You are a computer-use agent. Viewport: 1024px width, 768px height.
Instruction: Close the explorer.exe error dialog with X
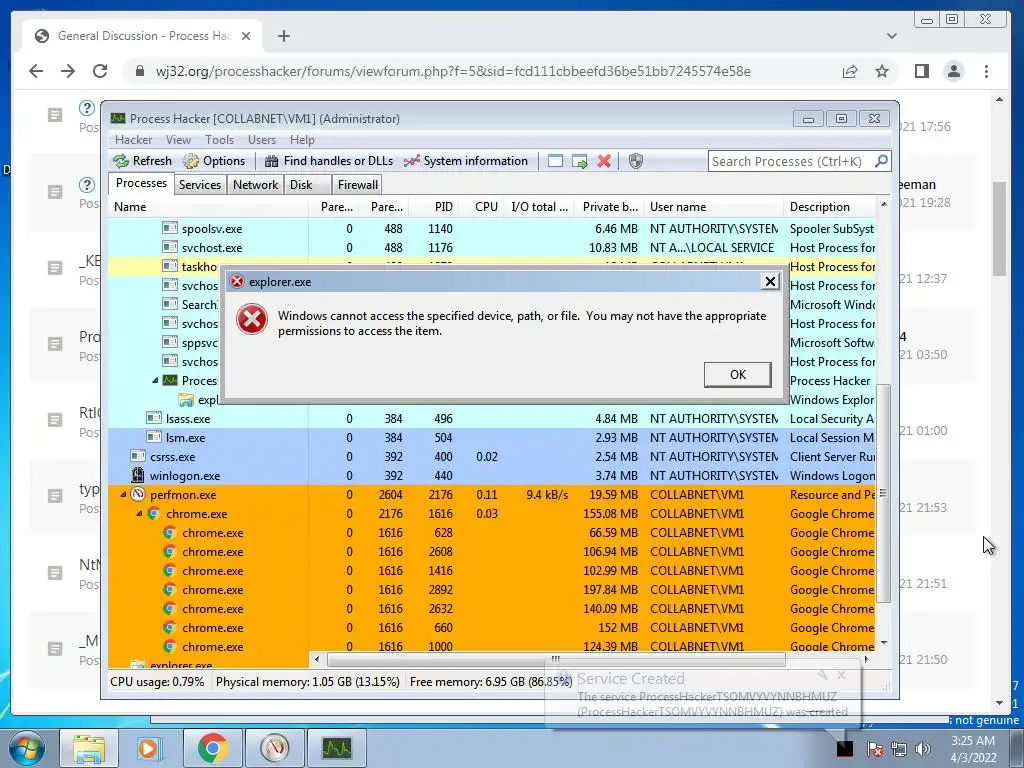click(x=770, y=281)
